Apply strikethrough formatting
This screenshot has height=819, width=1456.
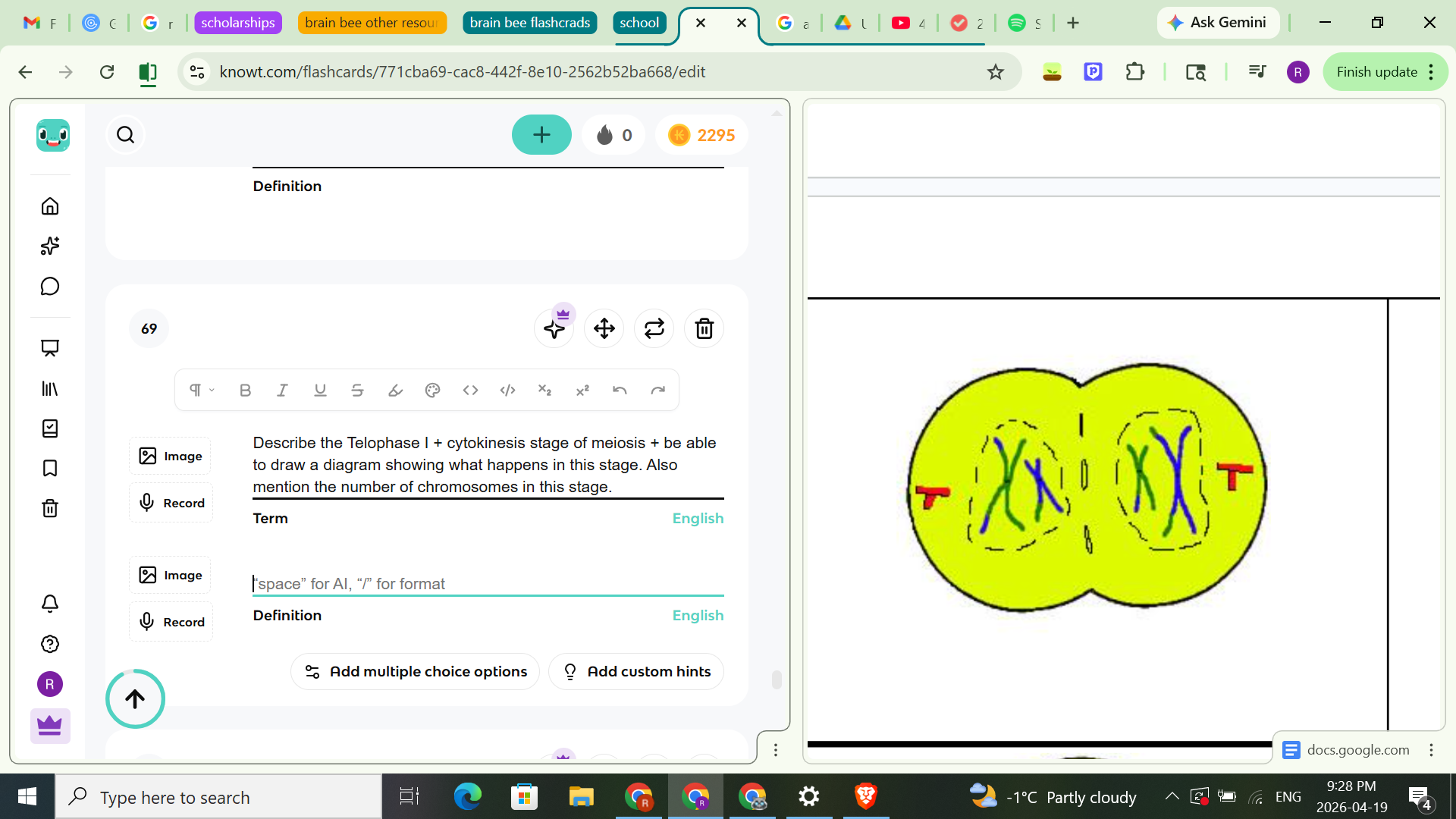(x=357, y=390)
